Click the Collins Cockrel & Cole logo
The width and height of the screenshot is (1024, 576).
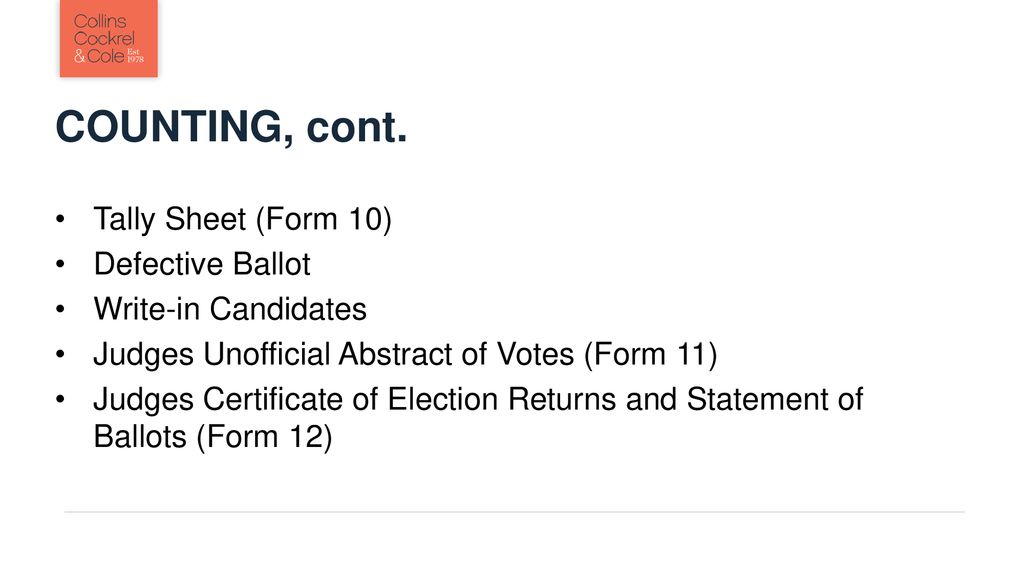[108, 39]
